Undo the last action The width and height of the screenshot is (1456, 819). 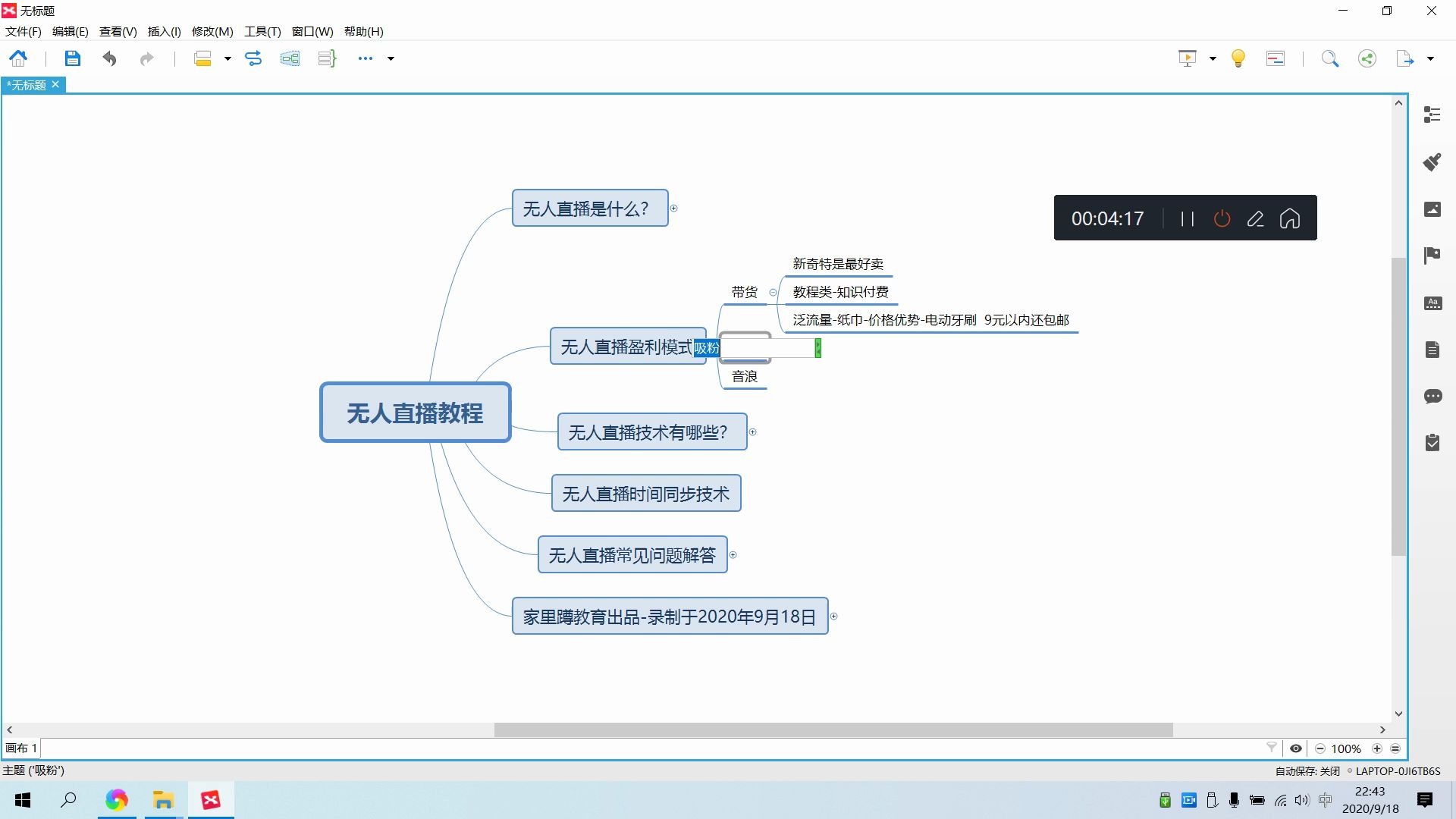(110, 58)
